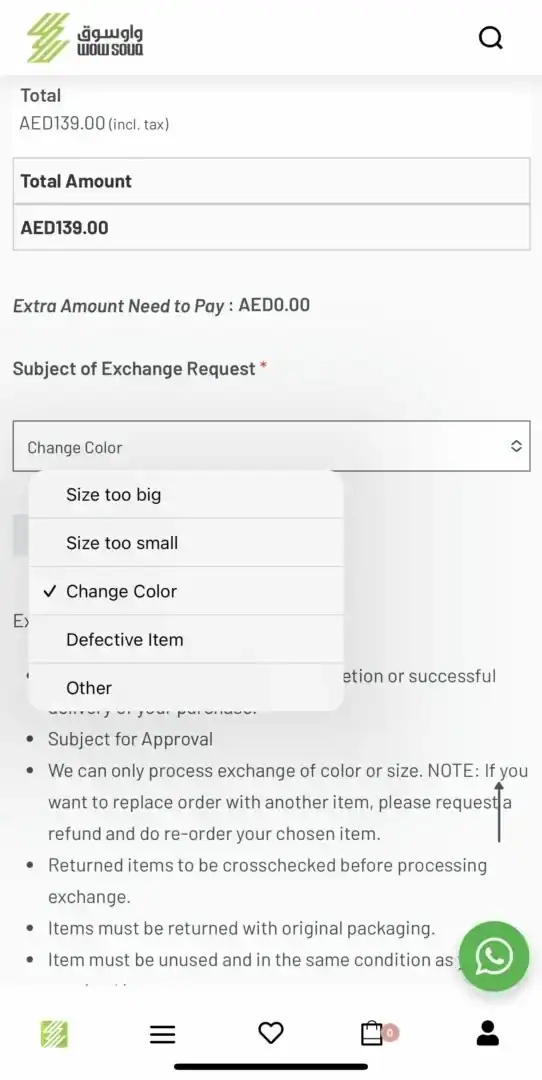Open WhatsApp chat bubble
Screen dimensions: 542x1080
(494, 956)
